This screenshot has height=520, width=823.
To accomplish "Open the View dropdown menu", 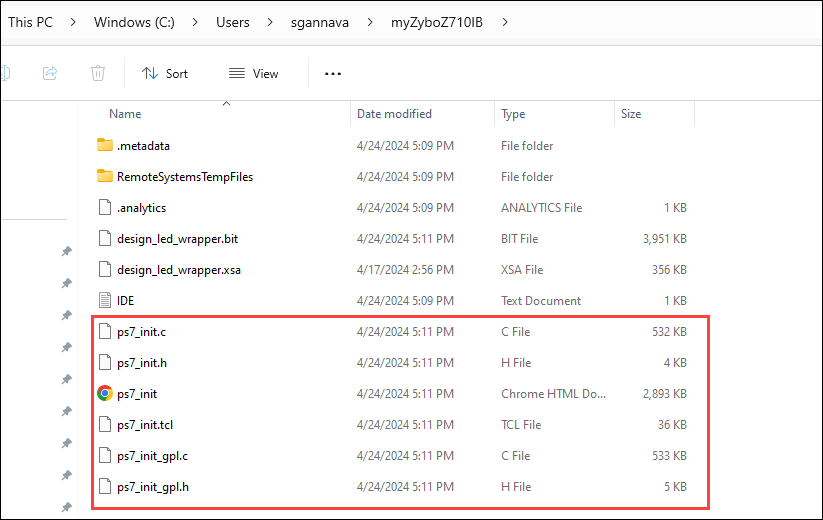I will coord(254,73).
